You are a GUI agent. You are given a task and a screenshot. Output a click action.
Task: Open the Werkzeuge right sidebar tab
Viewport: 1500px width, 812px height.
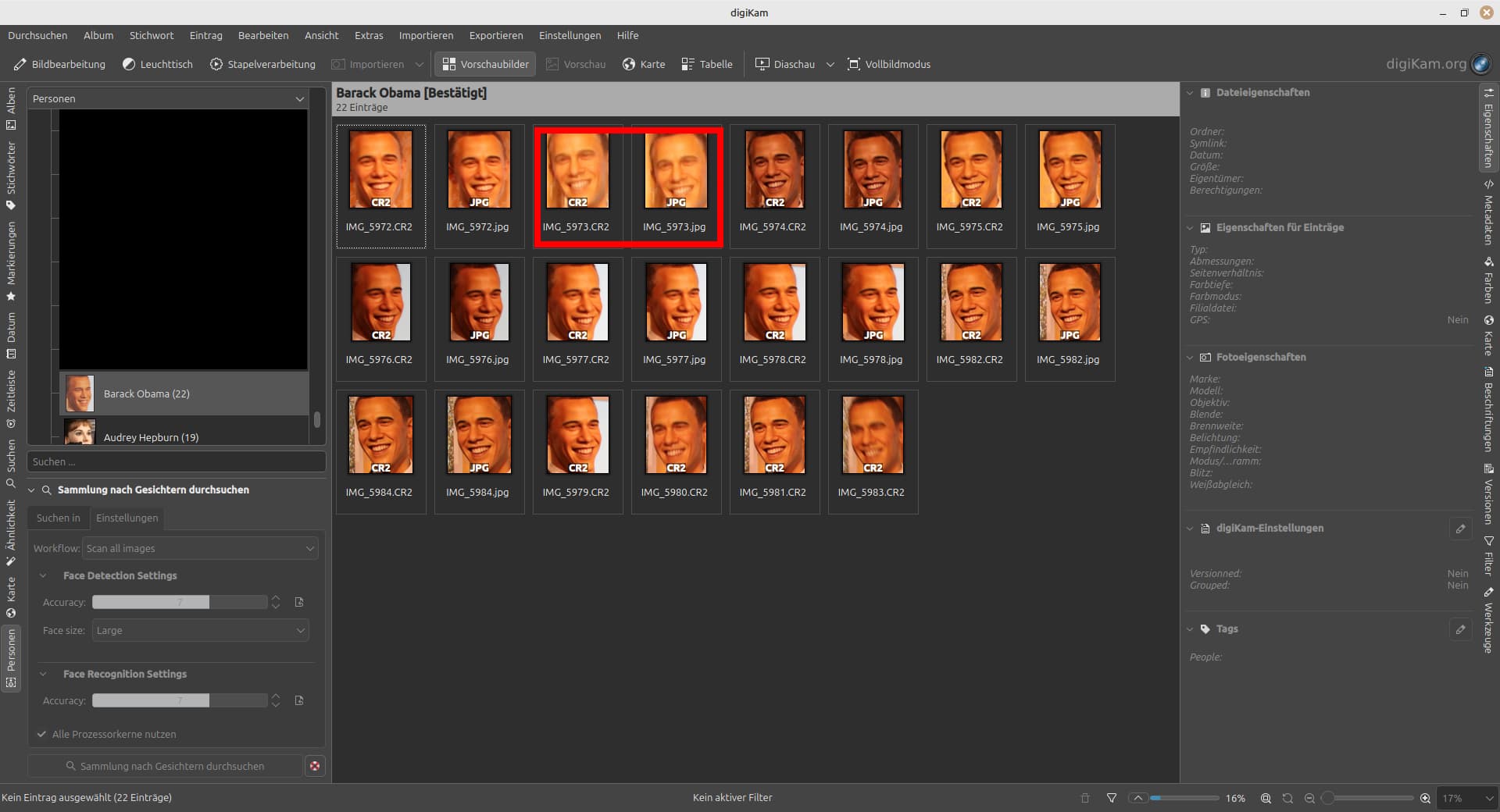pos(1488,620)
